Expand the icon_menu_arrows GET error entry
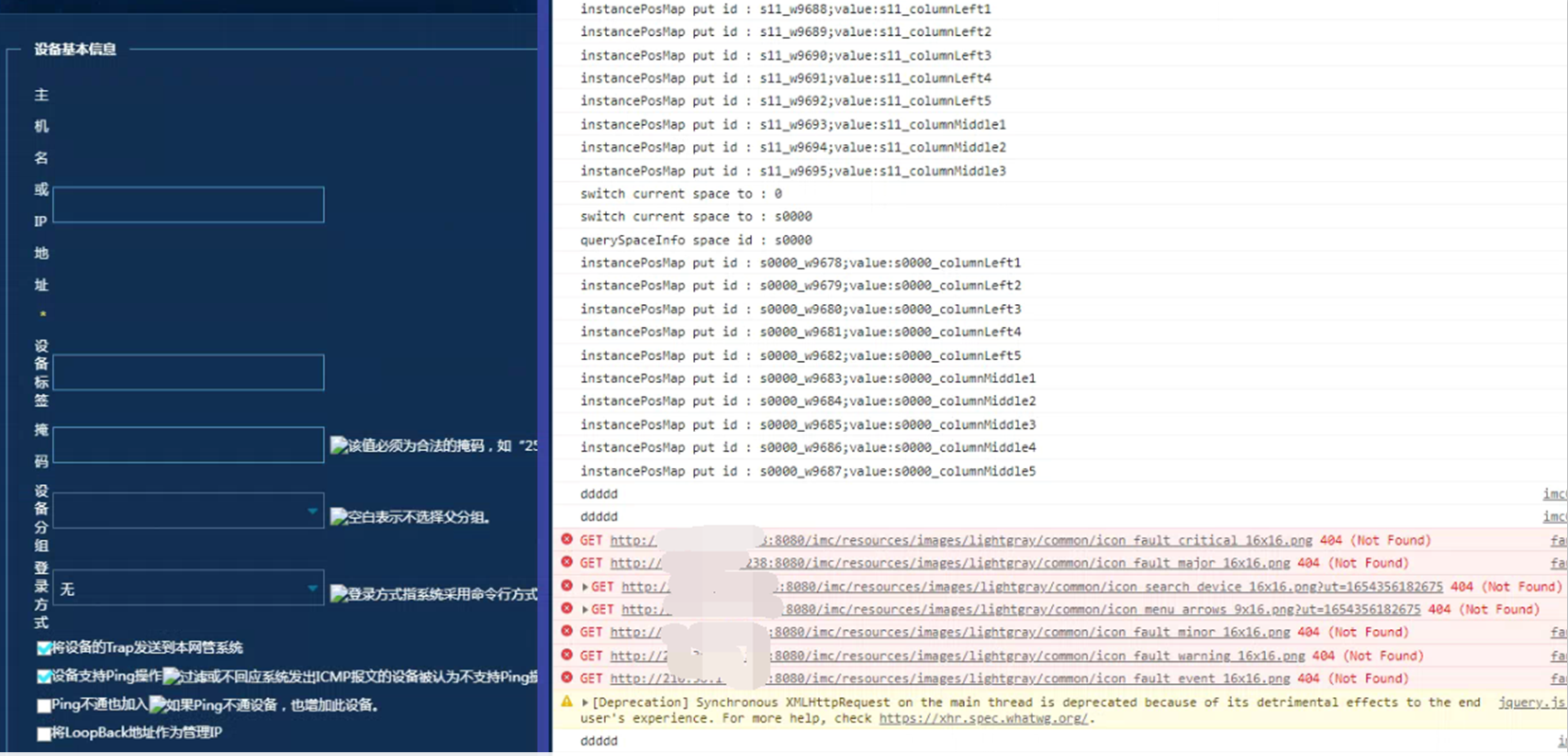Image resolution: width=1568 pixels, height=756 pixels. pos(585,609)
